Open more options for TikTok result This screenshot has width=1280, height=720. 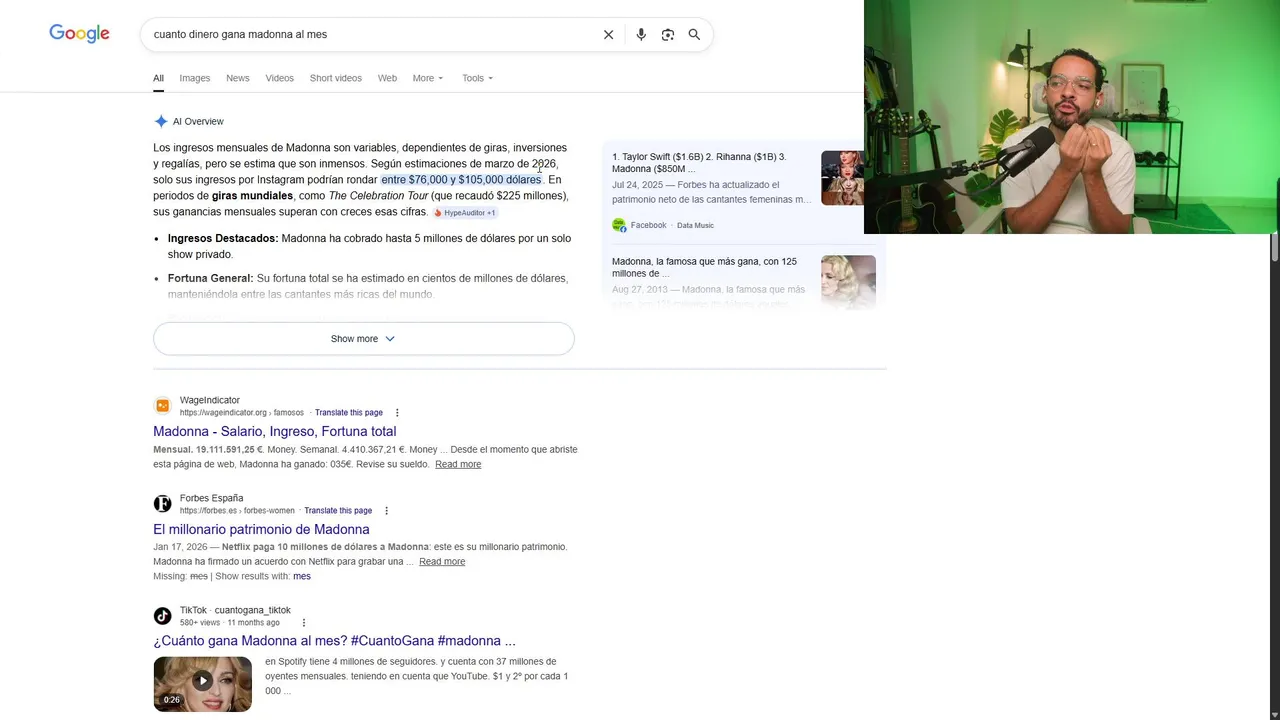[x=304, y=623]
